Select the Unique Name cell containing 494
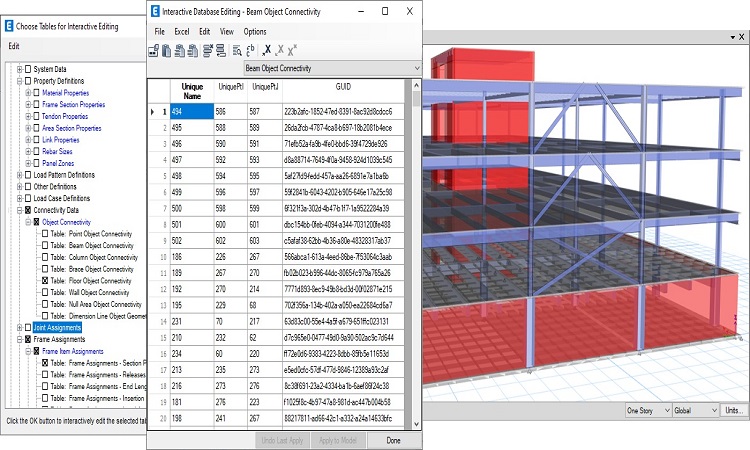The height and width of the screenshot is (450, 750). tap(190, 112)
